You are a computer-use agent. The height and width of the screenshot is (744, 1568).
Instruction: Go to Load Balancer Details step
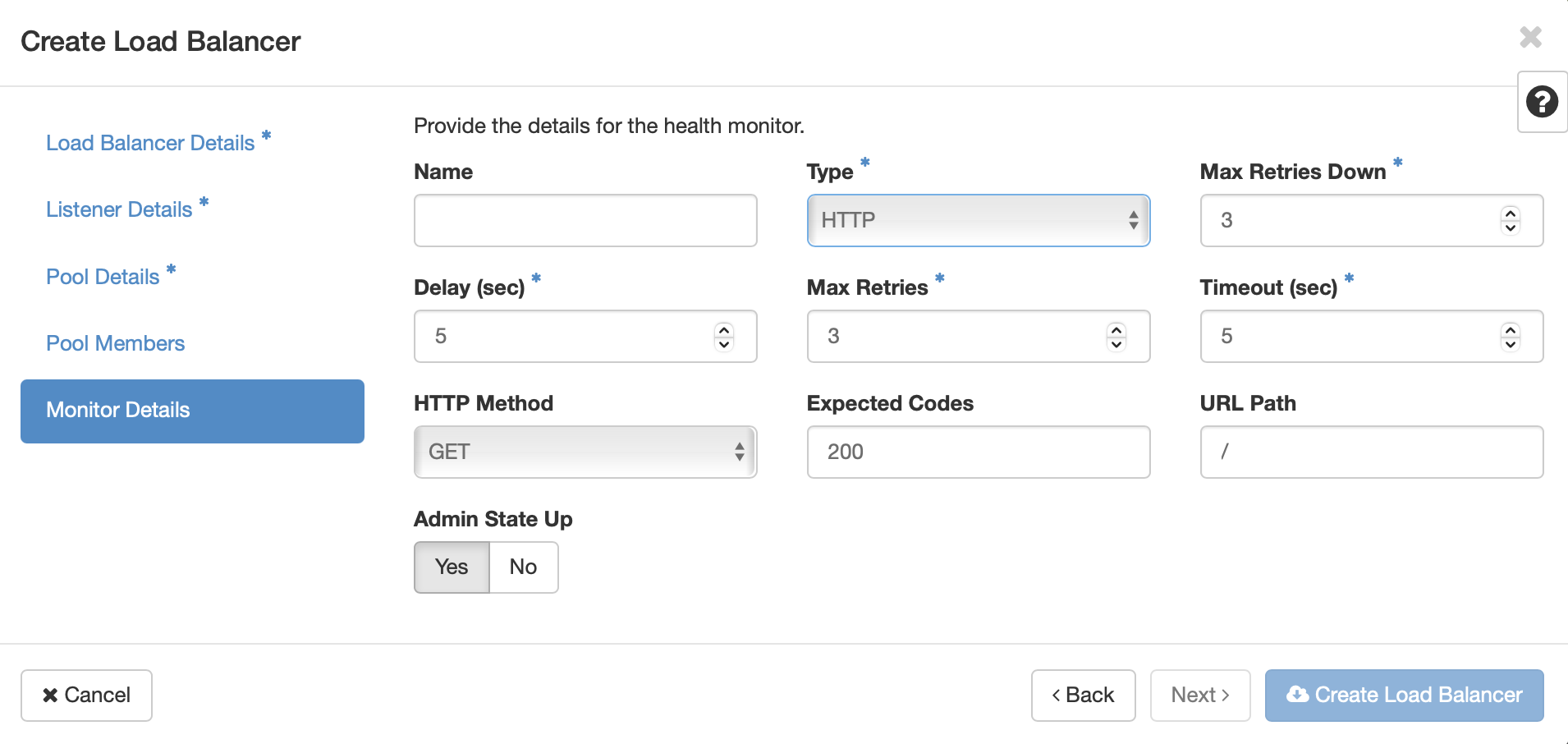tap(150, 143)
